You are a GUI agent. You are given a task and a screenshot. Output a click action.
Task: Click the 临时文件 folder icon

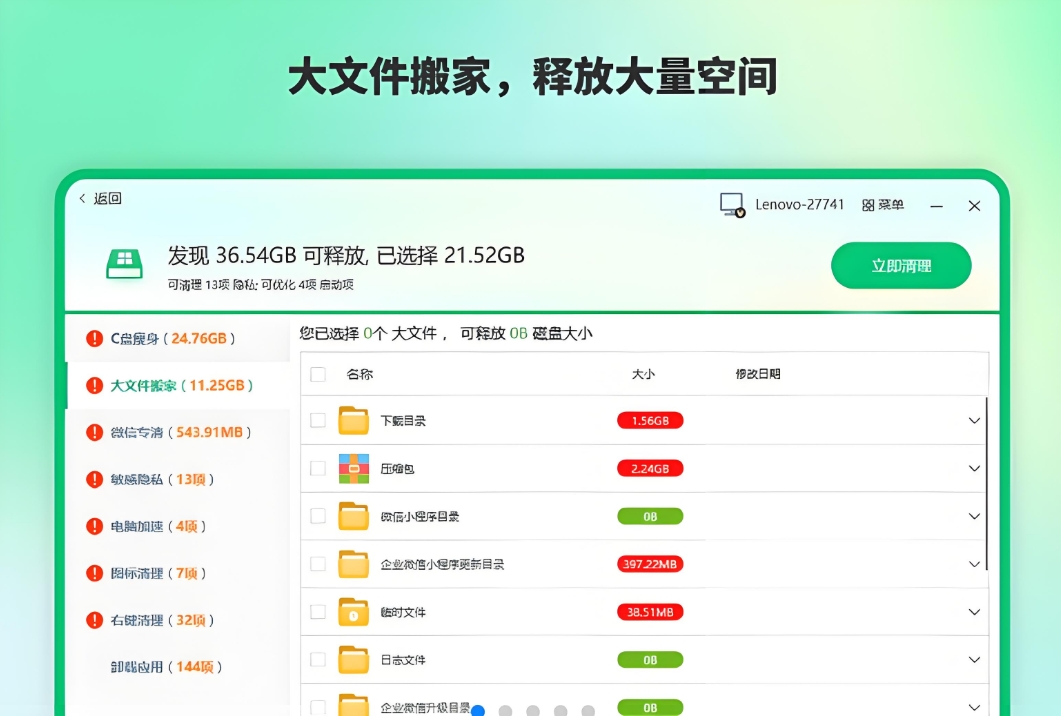coord(353,612)
